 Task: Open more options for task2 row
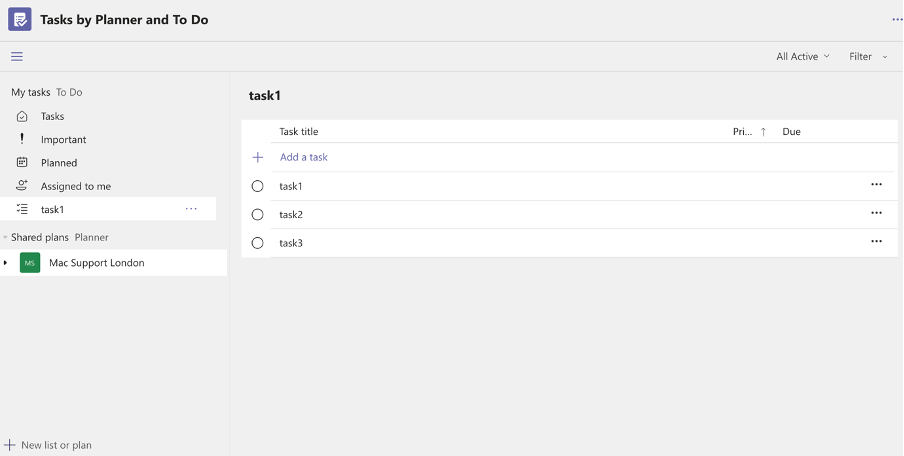pyautogui.click(x=876, y=214)
